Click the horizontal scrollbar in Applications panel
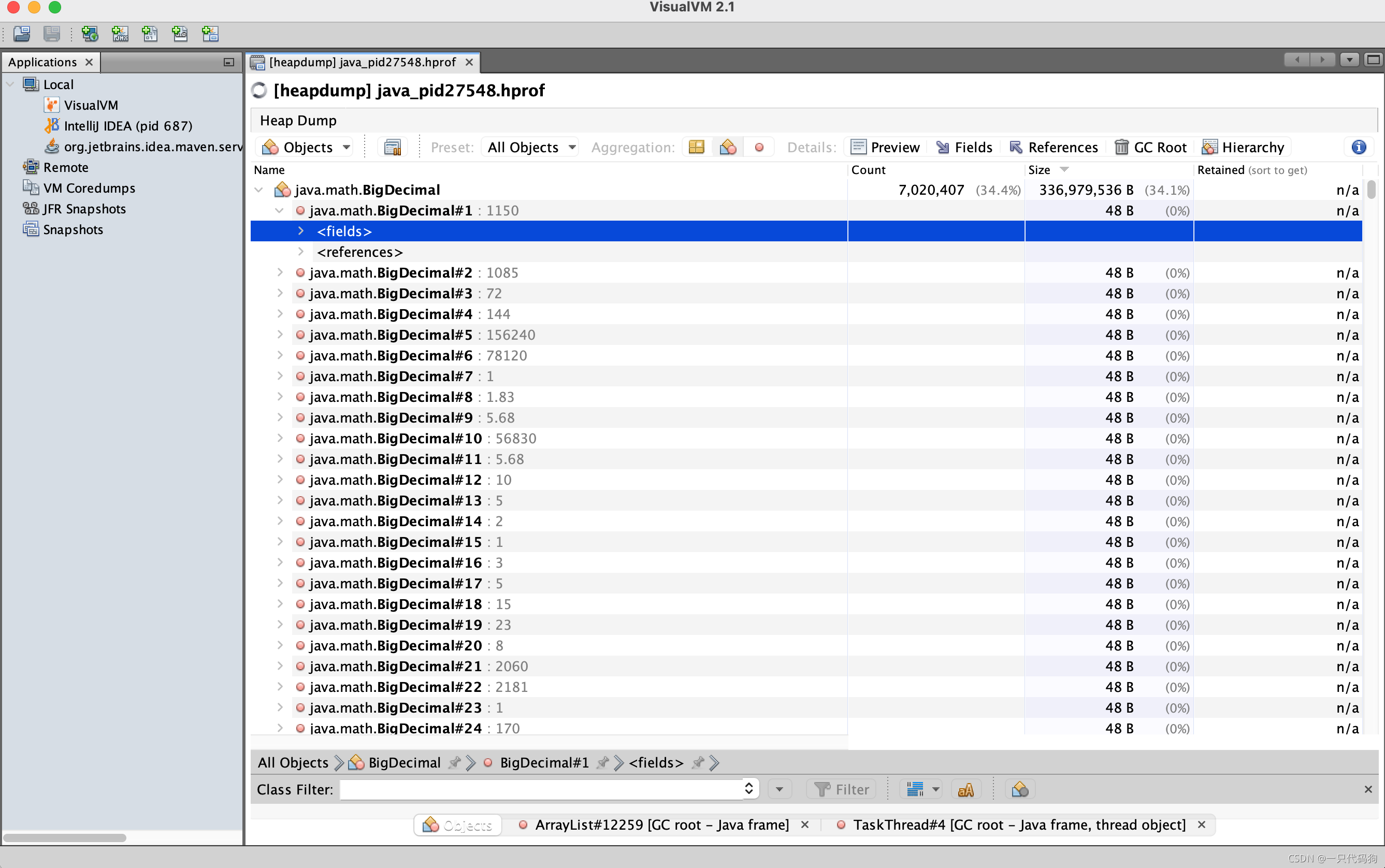This screenshot has height=868, width=1385. click(x=64, y=837)
